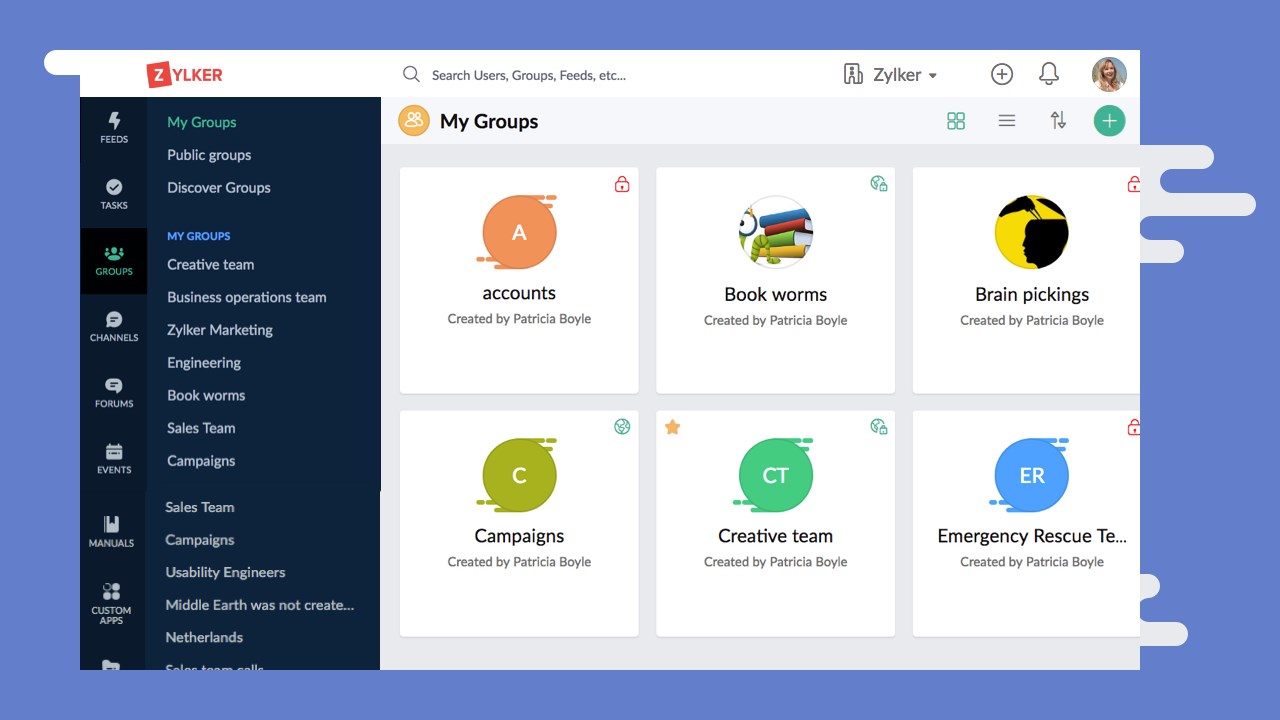Click the accounts group title
Screen dimensions: 1280x720
(x=519, y=293)
